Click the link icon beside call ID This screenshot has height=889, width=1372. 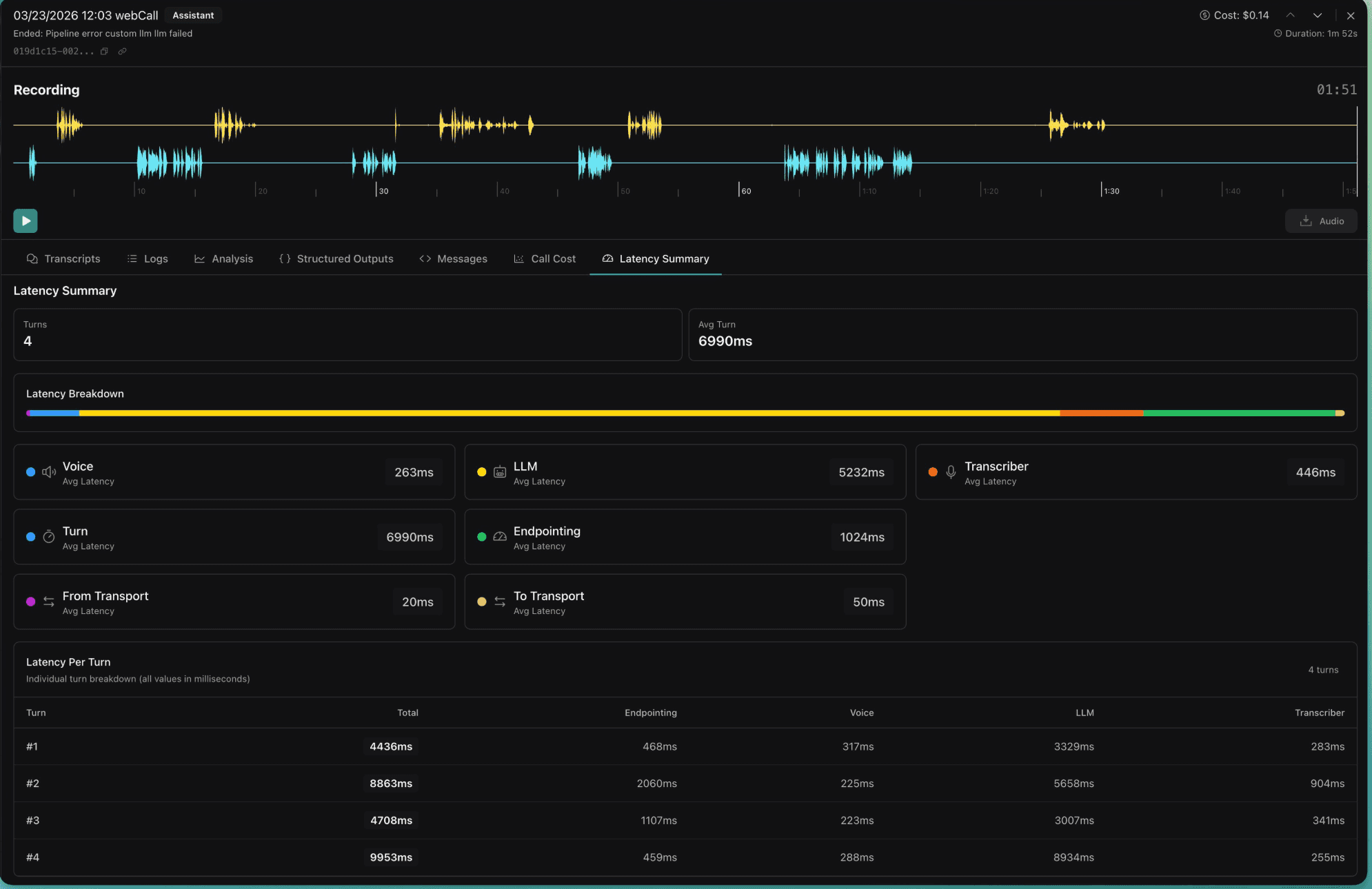point(122,52)
